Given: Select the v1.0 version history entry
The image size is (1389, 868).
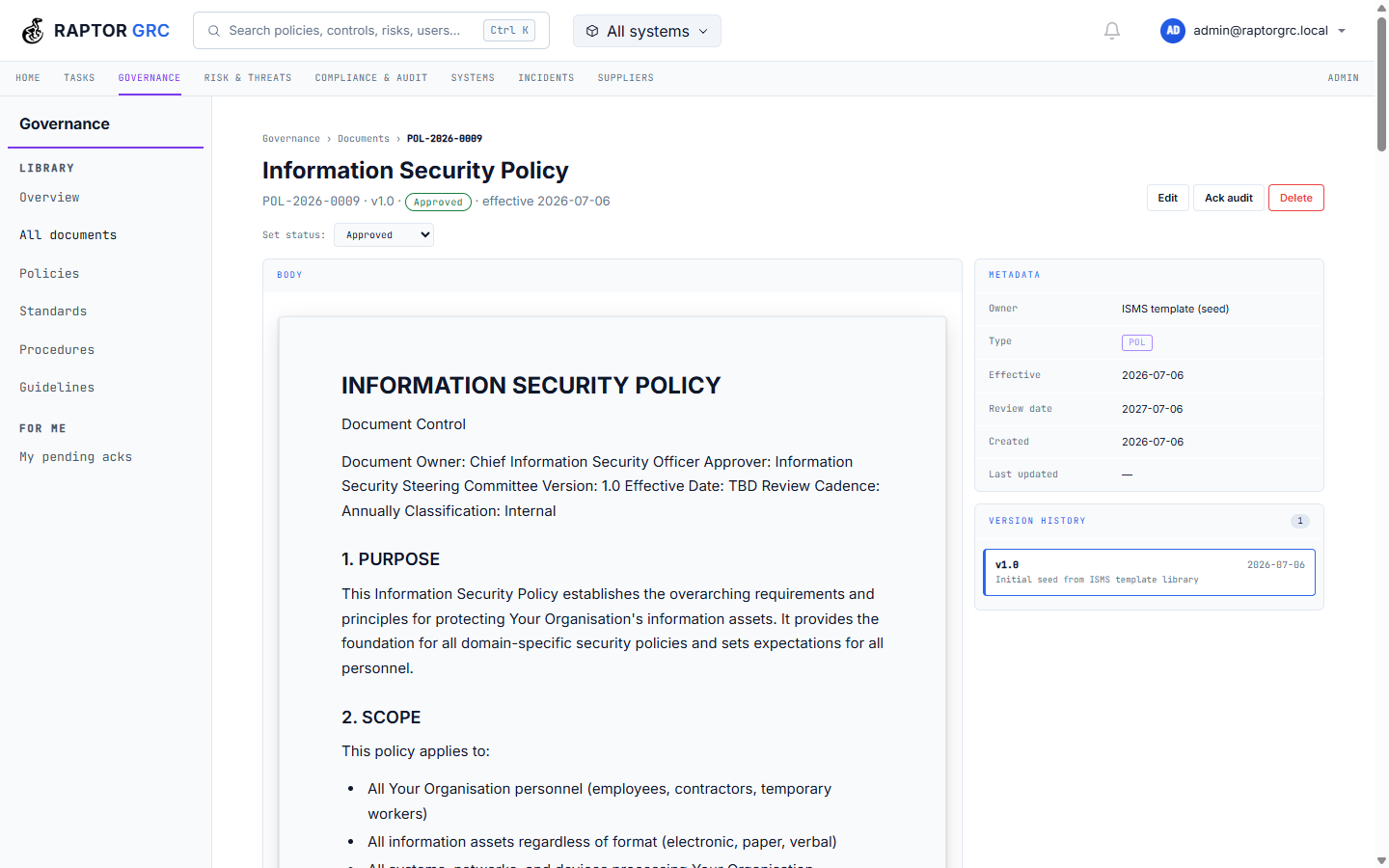Looking at the screenshot, I should 1149,573.
